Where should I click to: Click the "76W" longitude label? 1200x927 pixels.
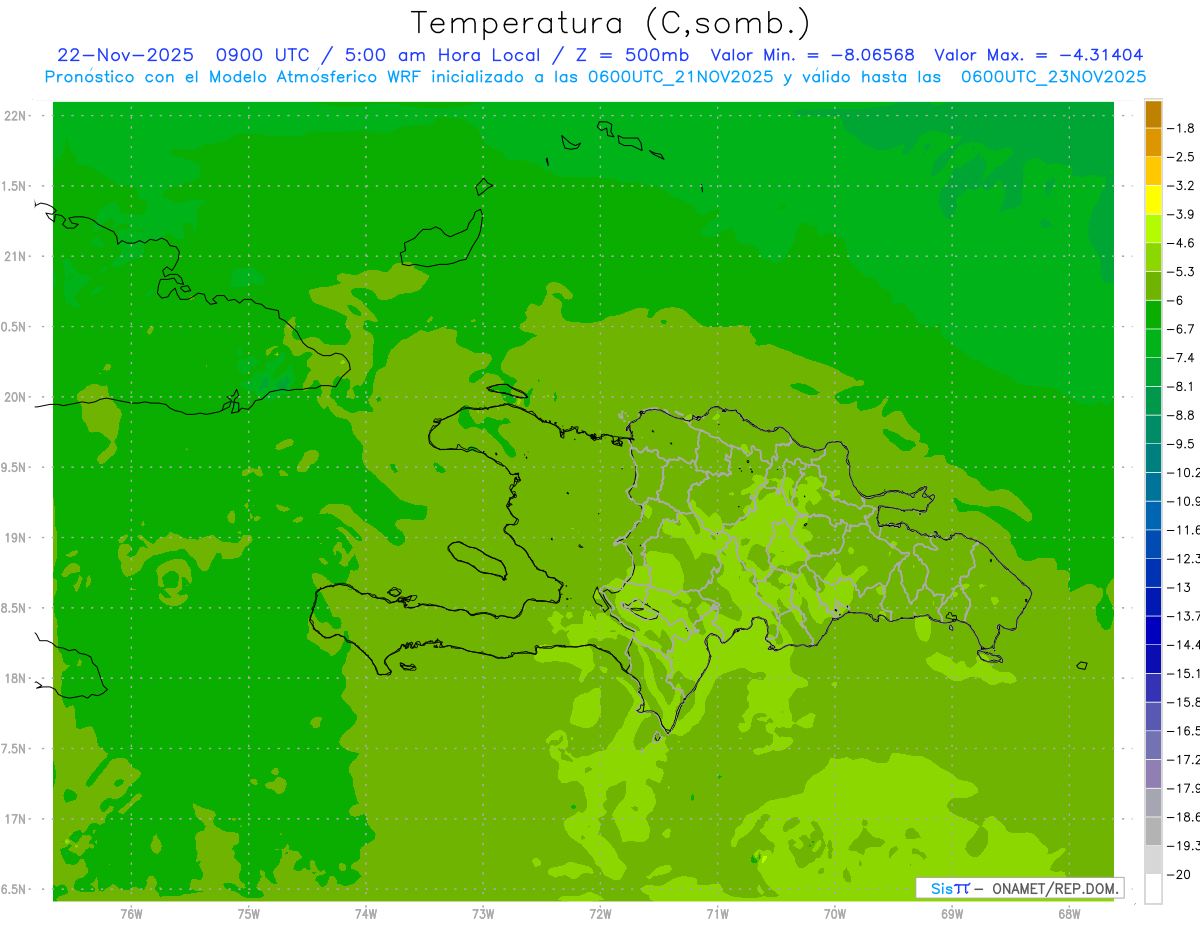pos(131,913)
